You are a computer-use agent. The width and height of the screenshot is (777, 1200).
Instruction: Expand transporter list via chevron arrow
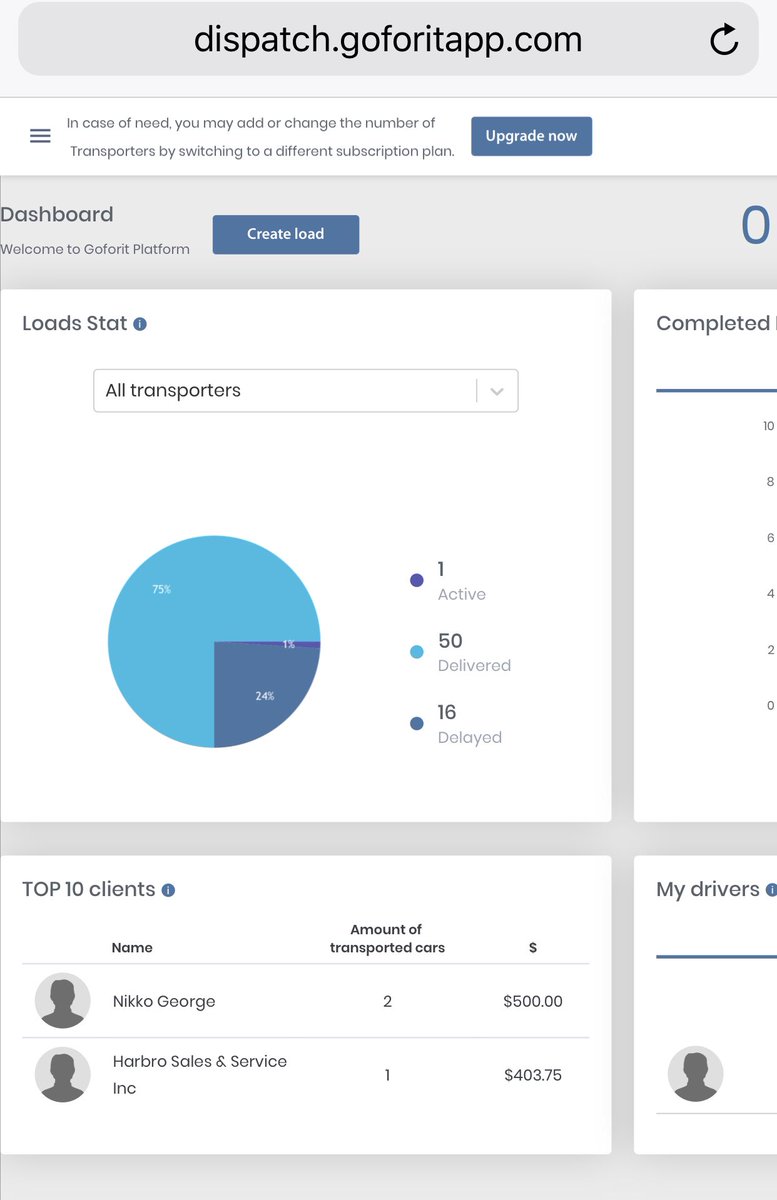pos(497,391)
